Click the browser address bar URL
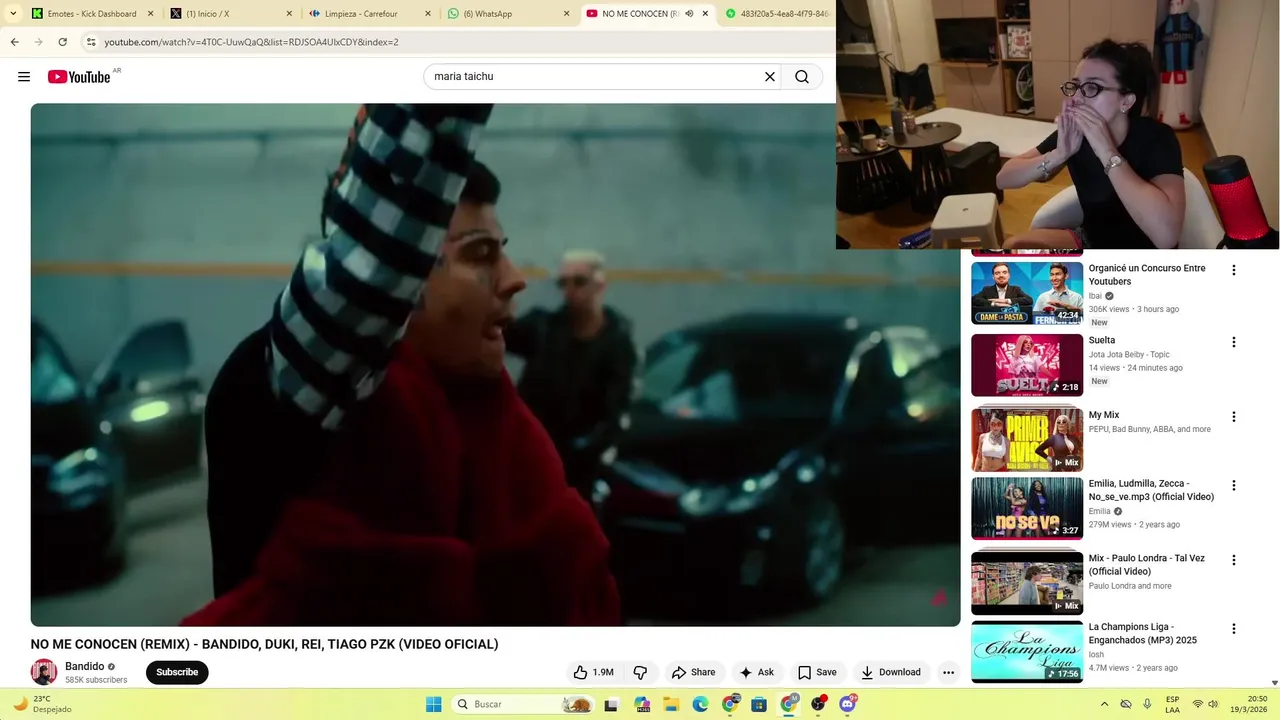 [x=251, y=42]
